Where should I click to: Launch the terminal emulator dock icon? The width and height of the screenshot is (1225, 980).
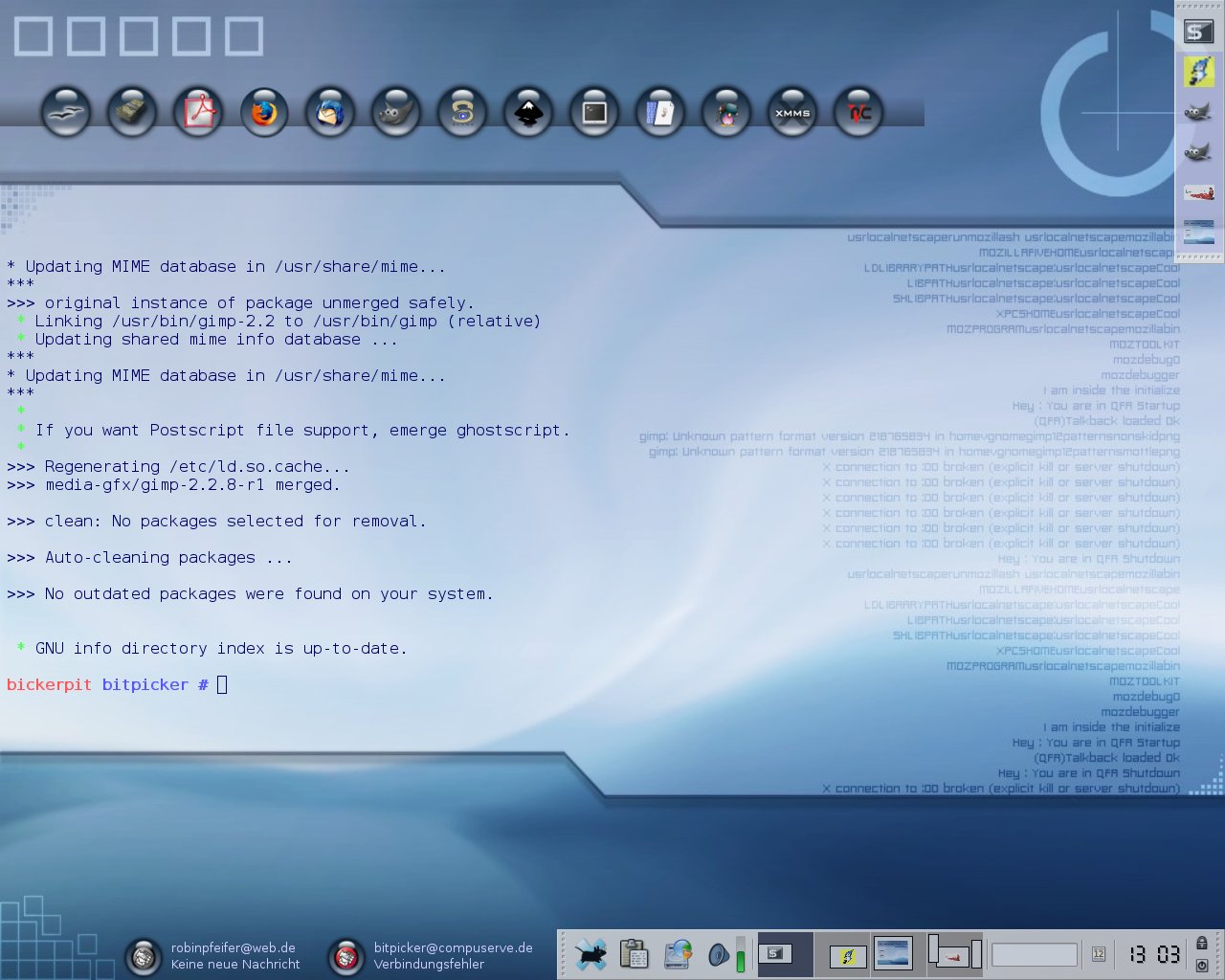click(x=594, y=113)
